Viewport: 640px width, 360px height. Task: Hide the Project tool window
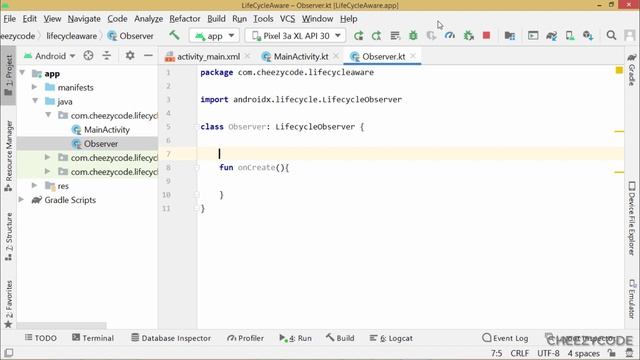point(148,56)
